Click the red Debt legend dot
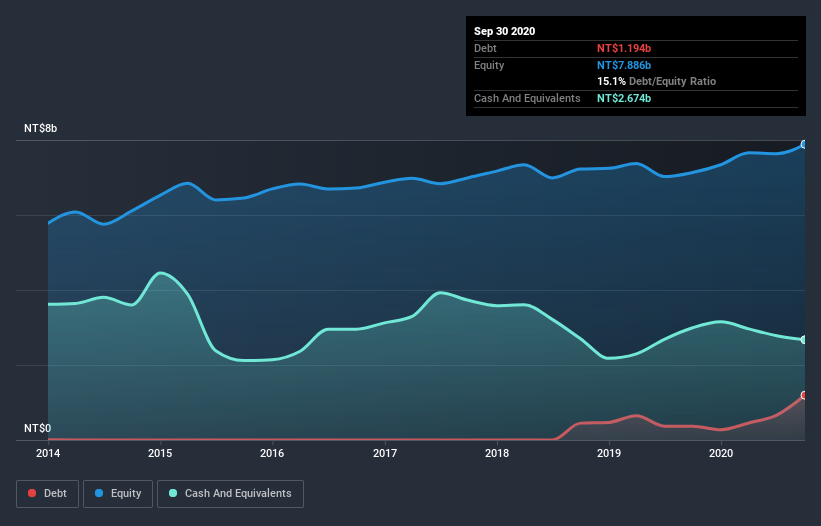Screen dimensions: 821x526 click(32, 493)
